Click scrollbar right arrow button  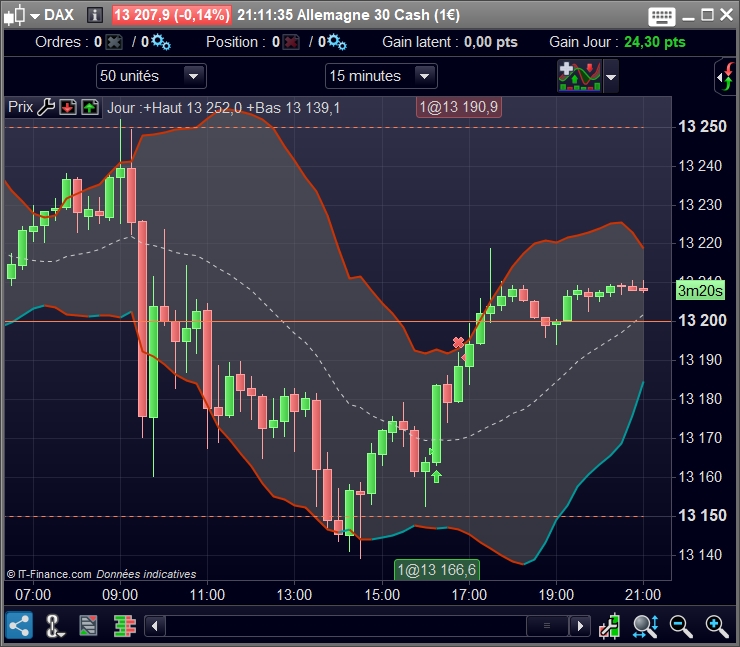pyautogui.click(x=580, y=627)
